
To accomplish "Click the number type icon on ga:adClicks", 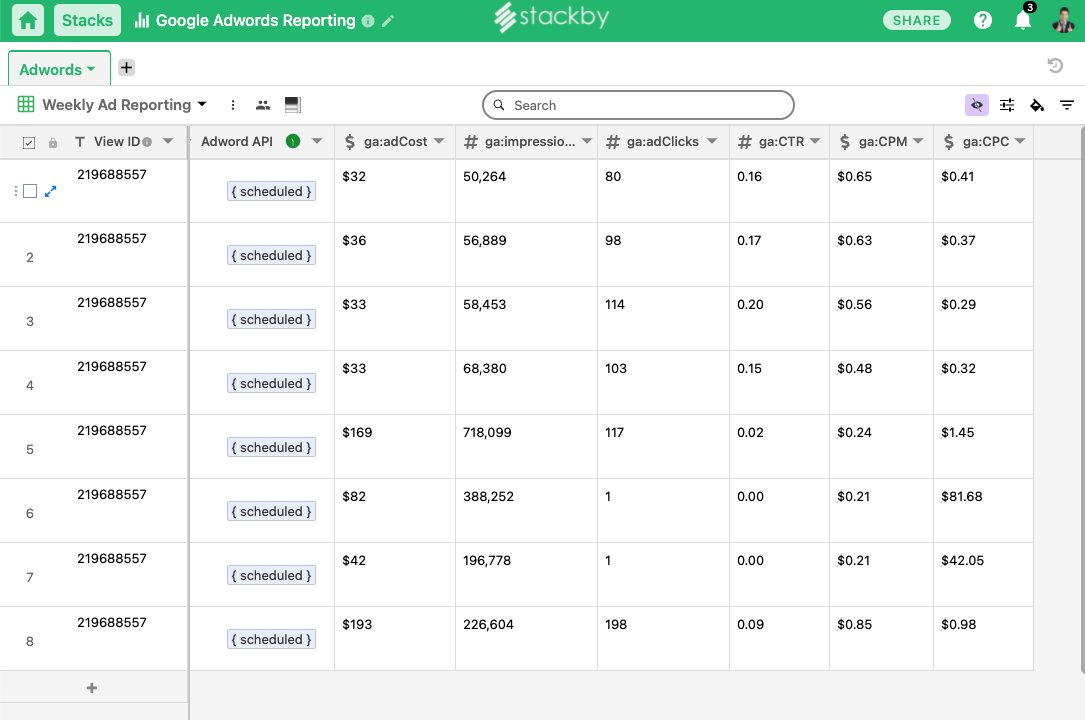I will 612,142.
